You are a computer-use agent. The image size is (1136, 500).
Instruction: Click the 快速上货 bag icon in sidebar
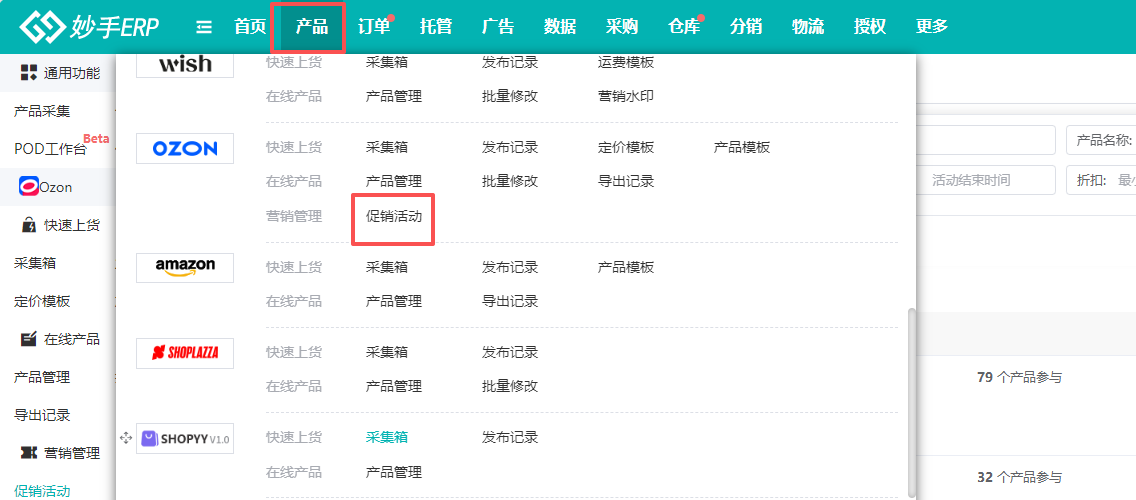[29, 225]
